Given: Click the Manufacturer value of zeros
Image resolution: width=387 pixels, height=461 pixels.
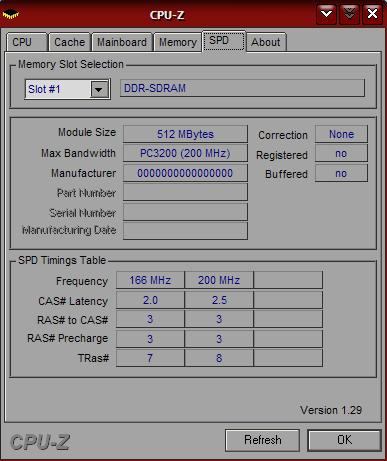Looking at the screenshot, I should click(185, 173).
